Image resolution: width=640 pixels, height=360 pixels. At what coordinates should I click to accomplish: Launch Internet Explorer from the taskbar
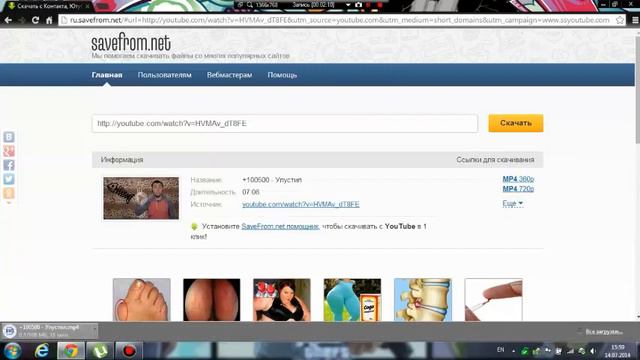pyautogui.click(x=42, y=351)
